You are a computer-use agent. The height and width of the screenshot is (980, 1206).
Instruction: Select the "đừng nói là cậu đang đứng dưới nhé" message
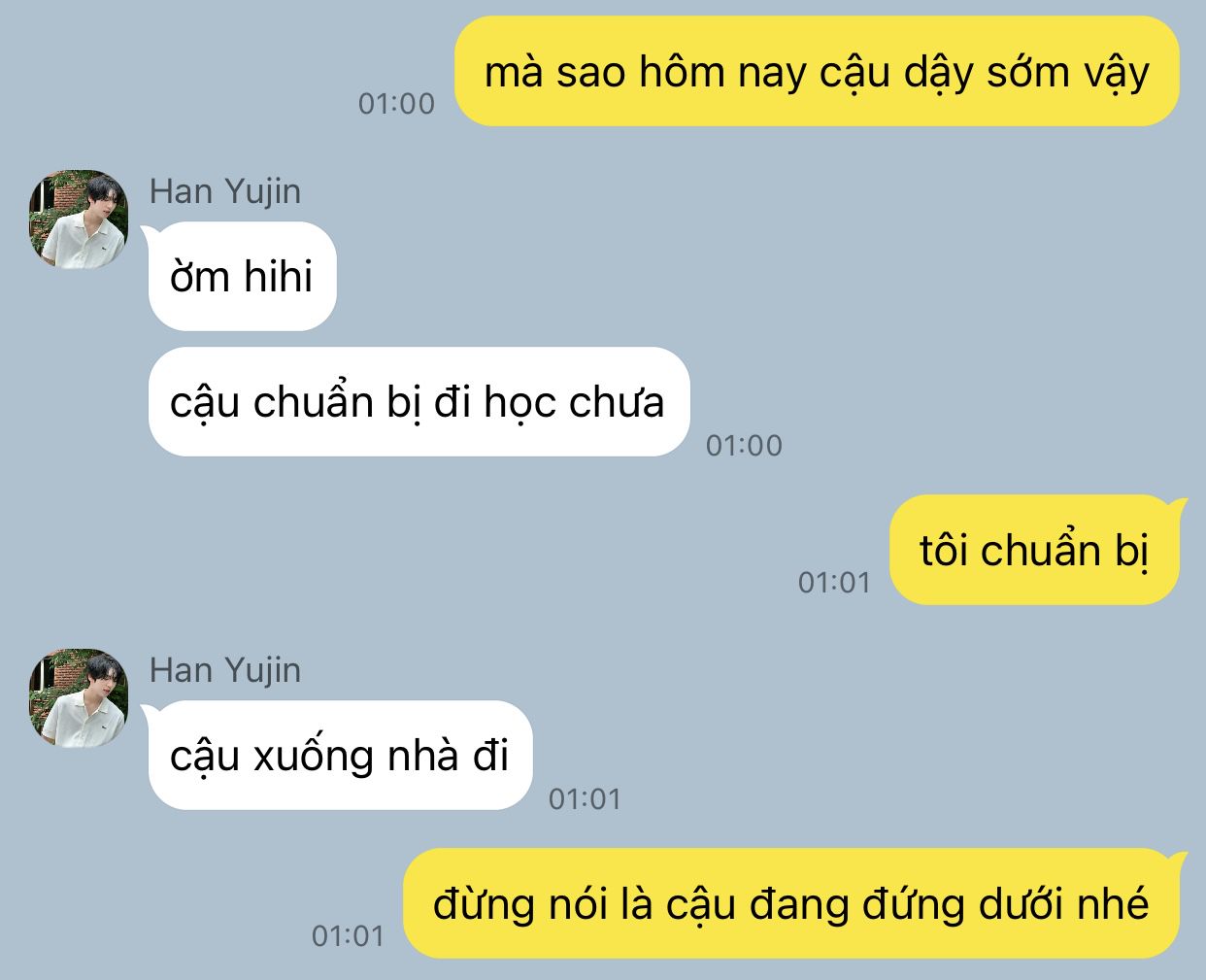[791, 903]
